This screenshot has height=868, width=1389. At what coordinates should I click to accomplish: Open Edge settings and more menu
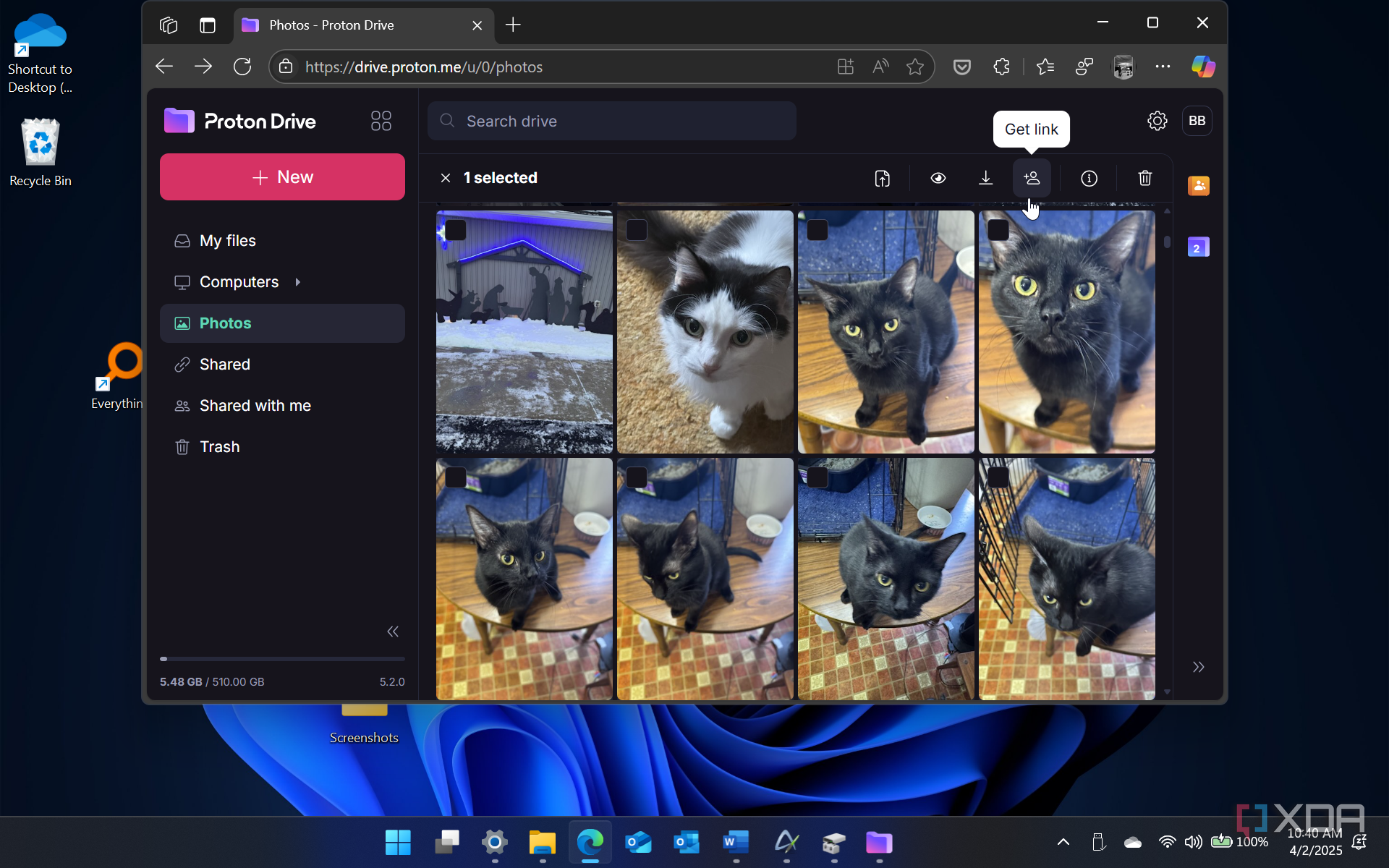click(x=1163, y=67)
